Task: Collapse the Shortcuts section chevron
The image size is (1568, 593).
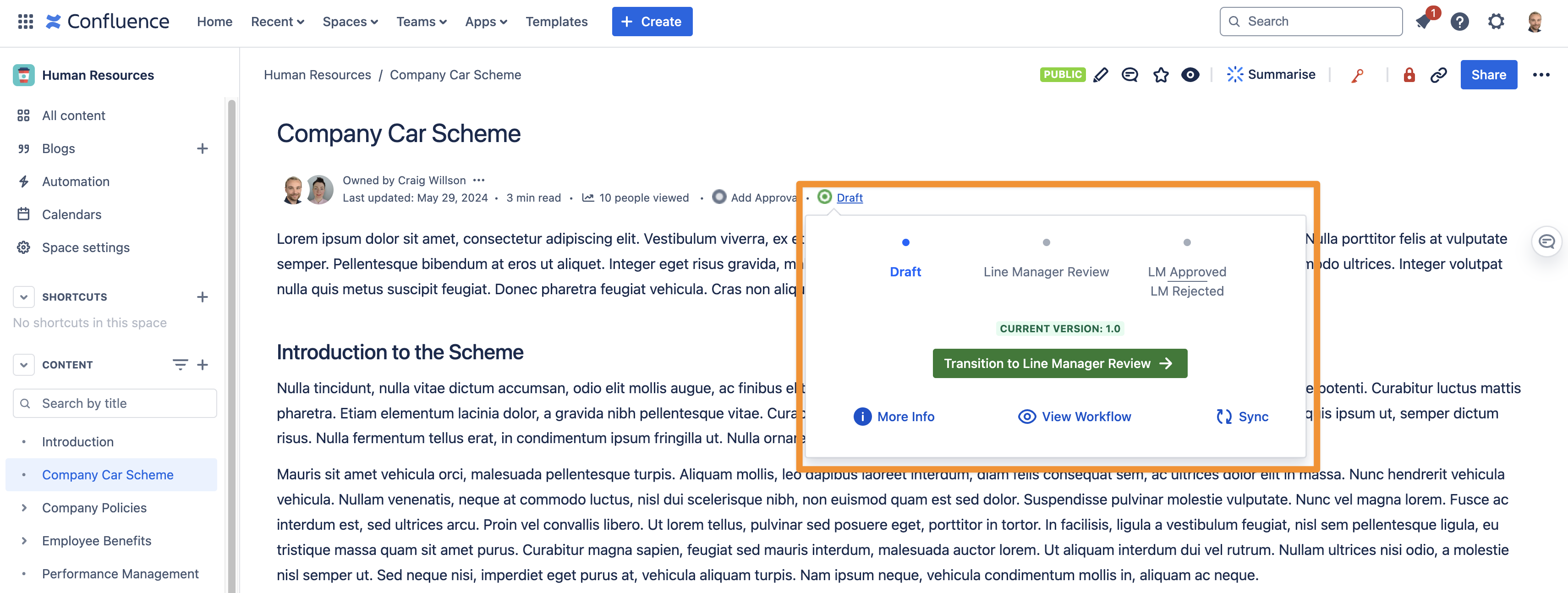Action: tap(24, 297)
